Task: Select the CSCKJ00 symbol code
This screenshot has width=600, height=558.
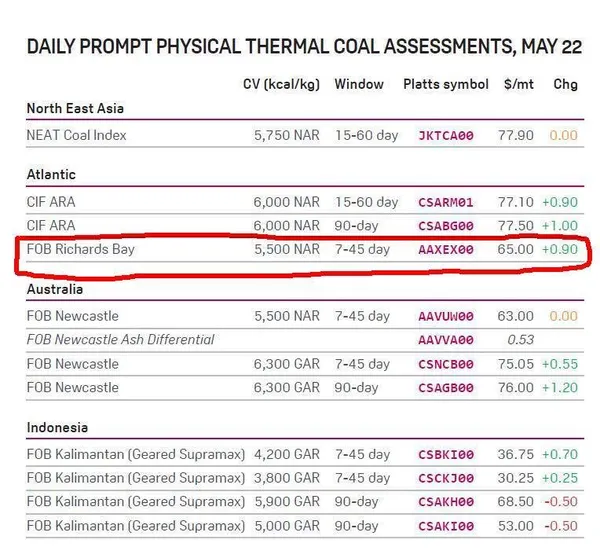Action: [446, 478]
